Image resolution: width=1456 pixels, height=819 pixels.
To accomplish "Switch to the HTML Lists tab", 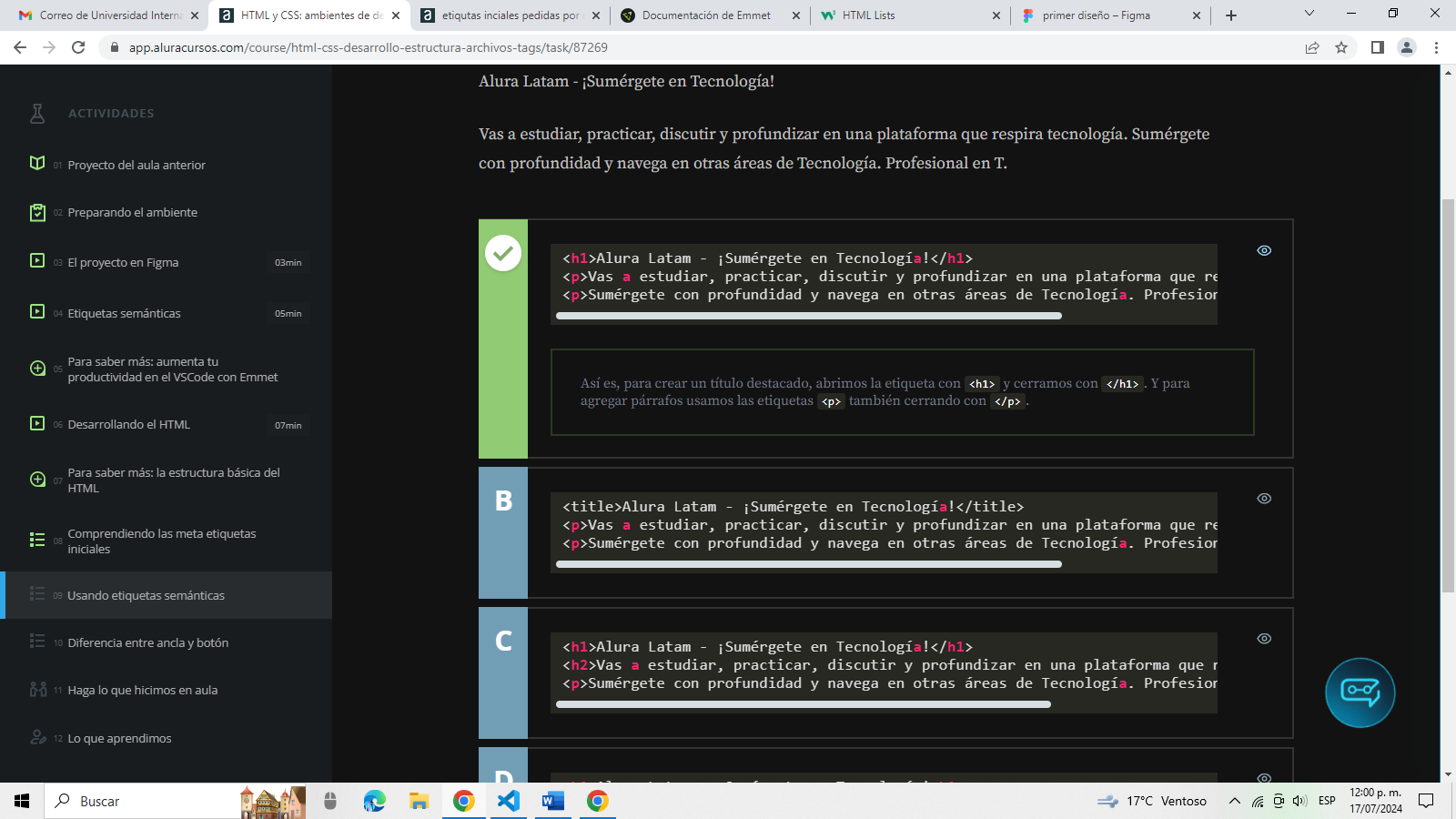I will point(910,15).
